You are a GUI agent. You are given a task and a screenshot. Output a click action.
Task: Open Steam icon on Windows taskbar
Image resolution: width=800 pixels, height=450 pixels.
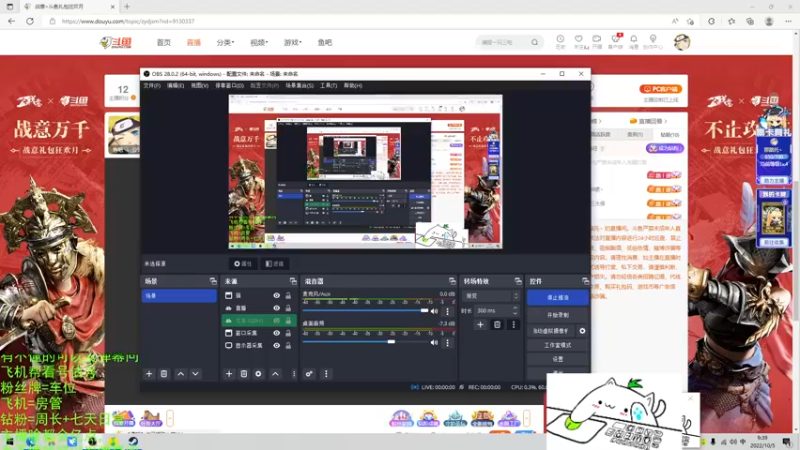click(133, 441)
